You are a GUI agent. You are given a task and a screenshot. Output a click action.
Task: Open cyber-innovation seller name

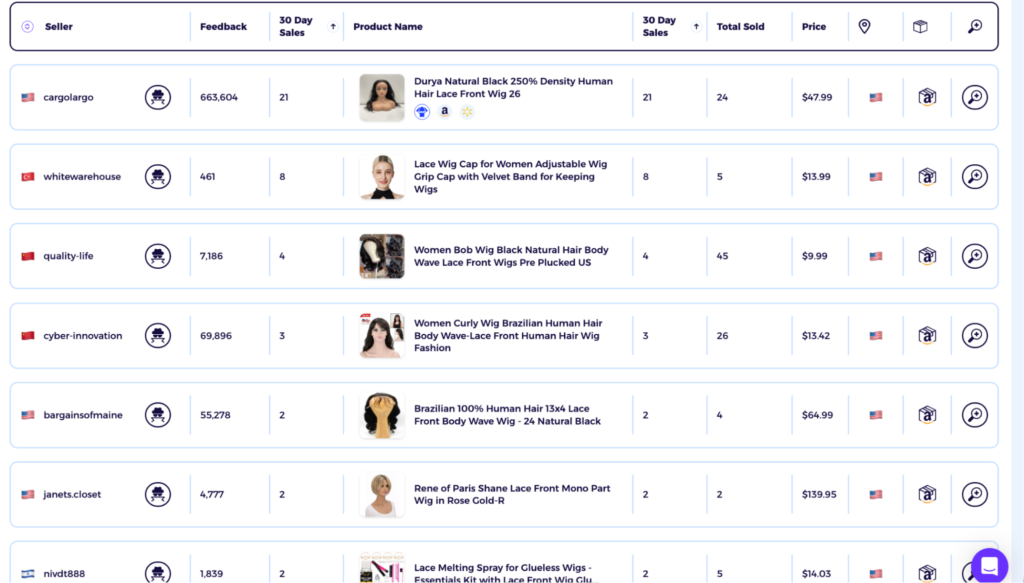pyautogui.click(x=83, y=336)
